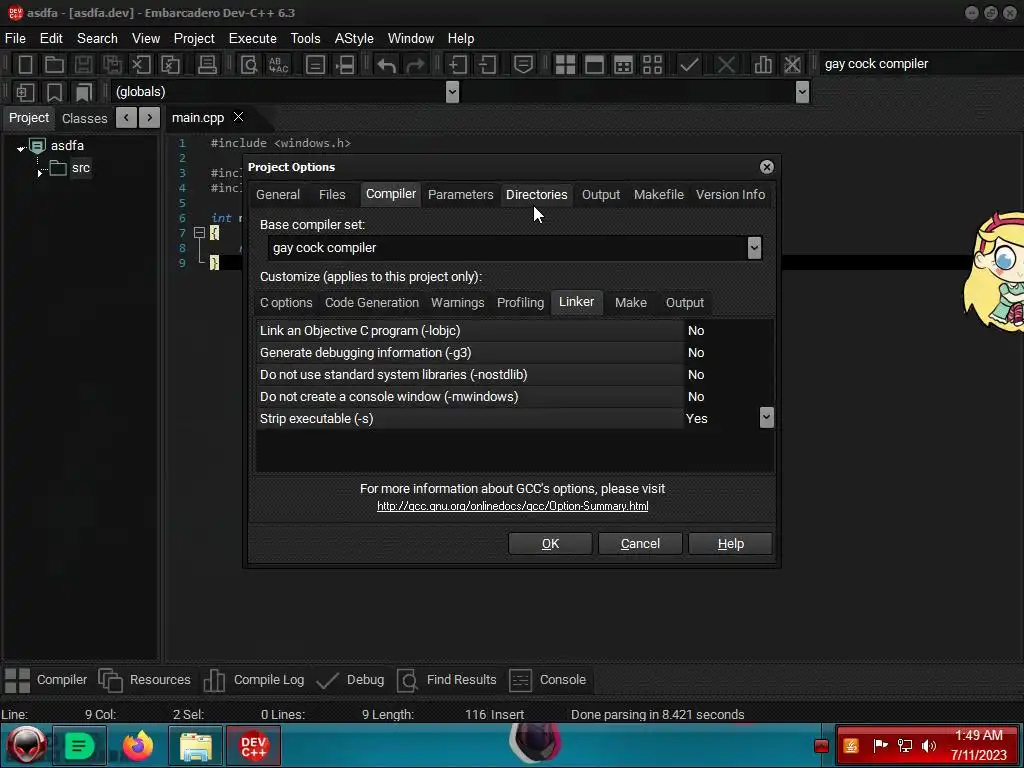Open the GCC Option-Summary link

click(513, 506)
